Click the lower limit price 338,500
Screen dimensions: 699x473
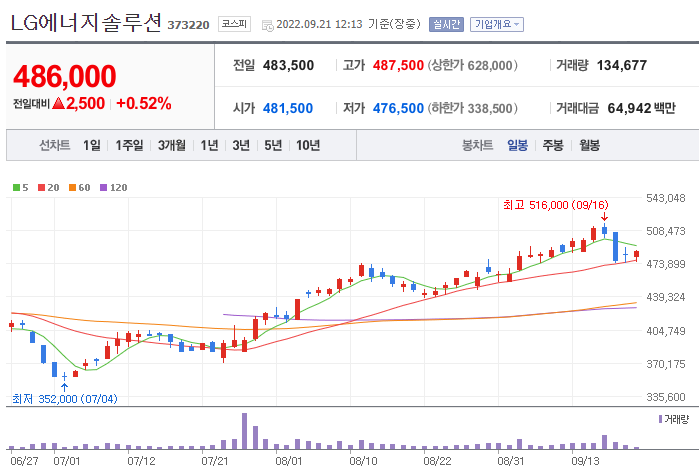tap(489, 108)
